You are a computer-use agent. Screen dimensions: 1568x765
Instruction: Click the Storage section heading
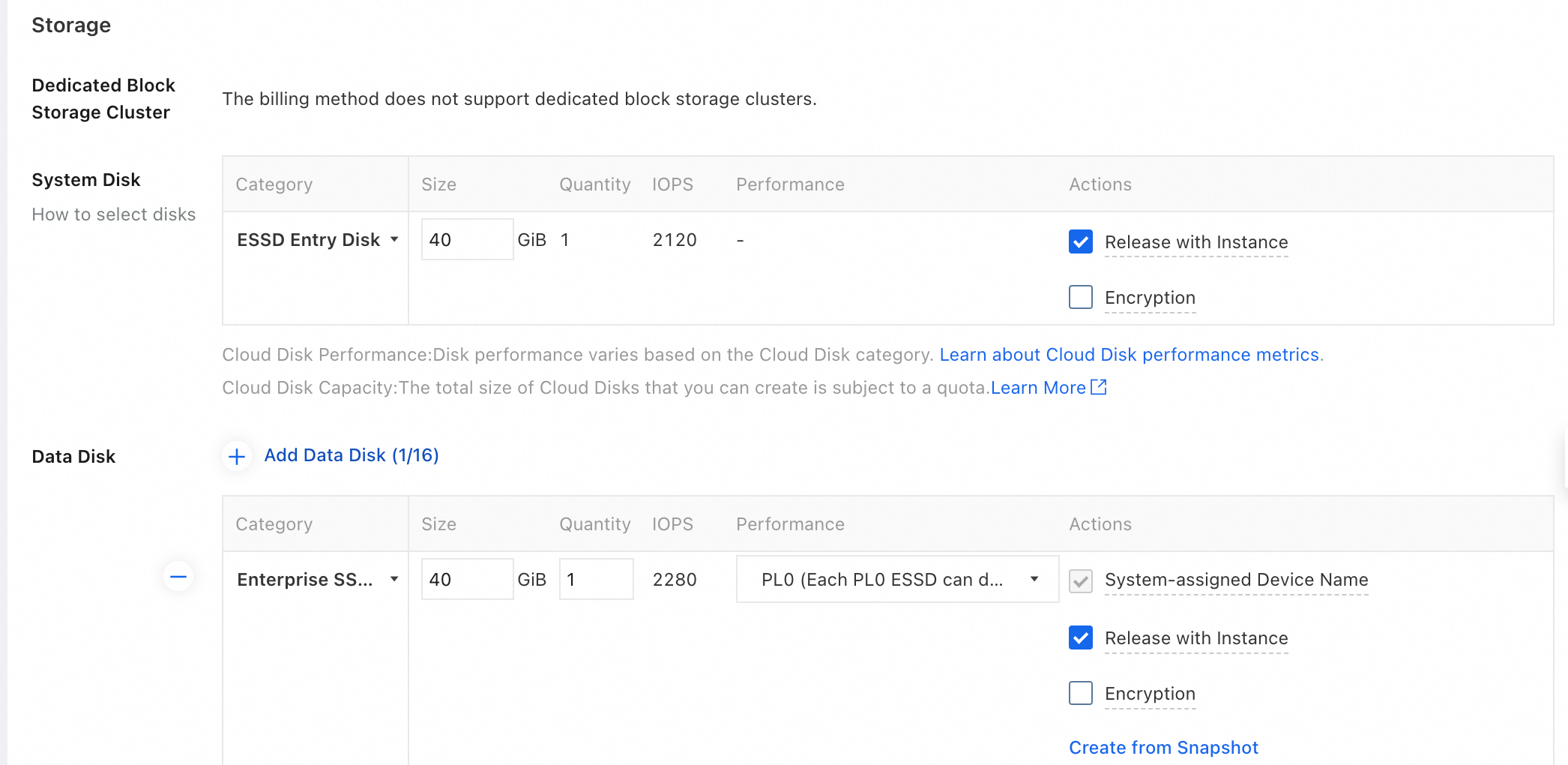pos(71,25)
